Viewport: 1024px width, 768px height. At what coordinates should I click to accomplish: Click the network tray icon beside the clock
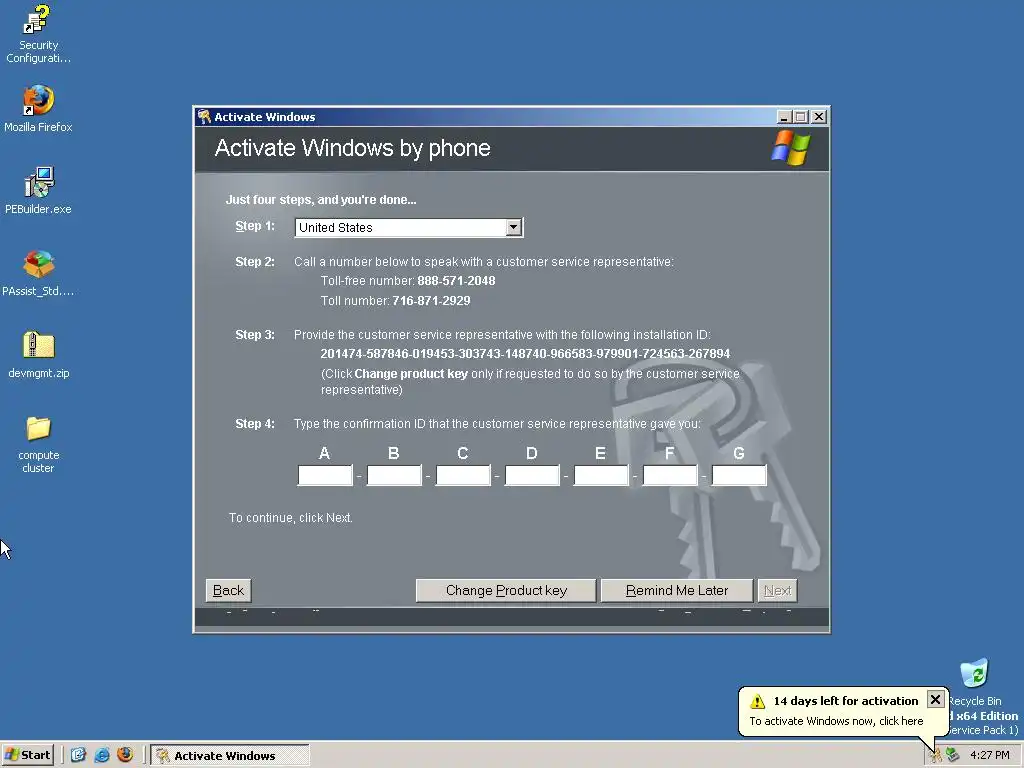tap(952, 756)
